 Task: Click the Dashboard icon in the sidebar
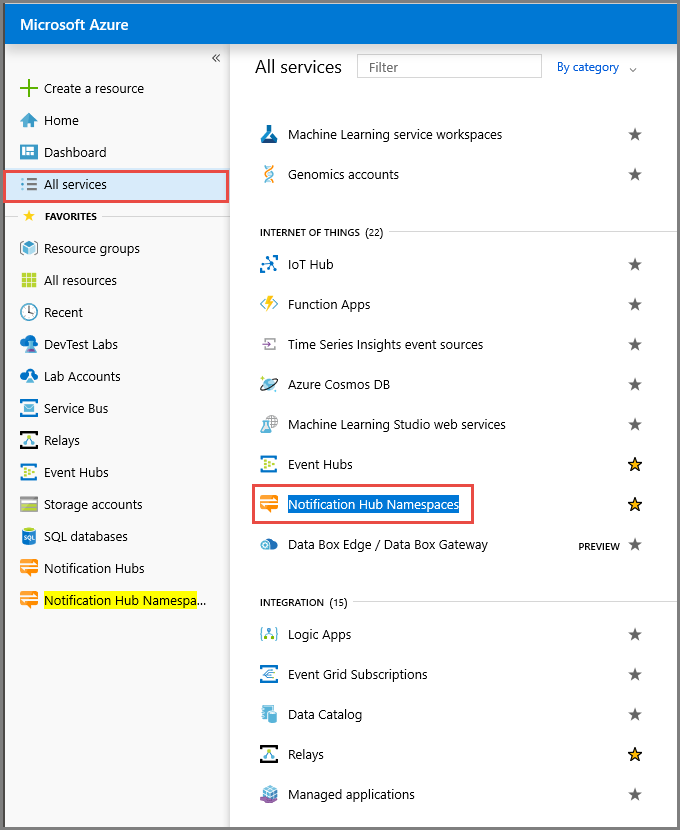coord(29,152)
